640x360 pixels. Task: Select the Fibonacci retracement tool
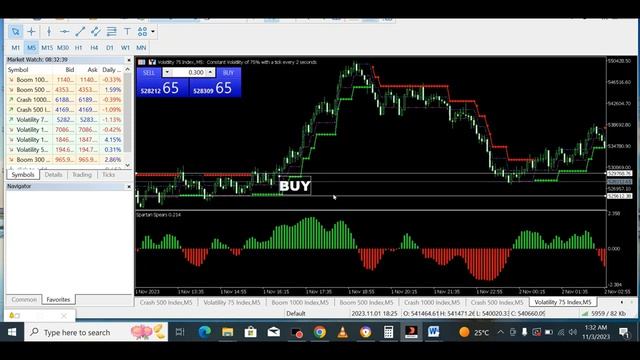pyautogui.click(x=111, y=31)
